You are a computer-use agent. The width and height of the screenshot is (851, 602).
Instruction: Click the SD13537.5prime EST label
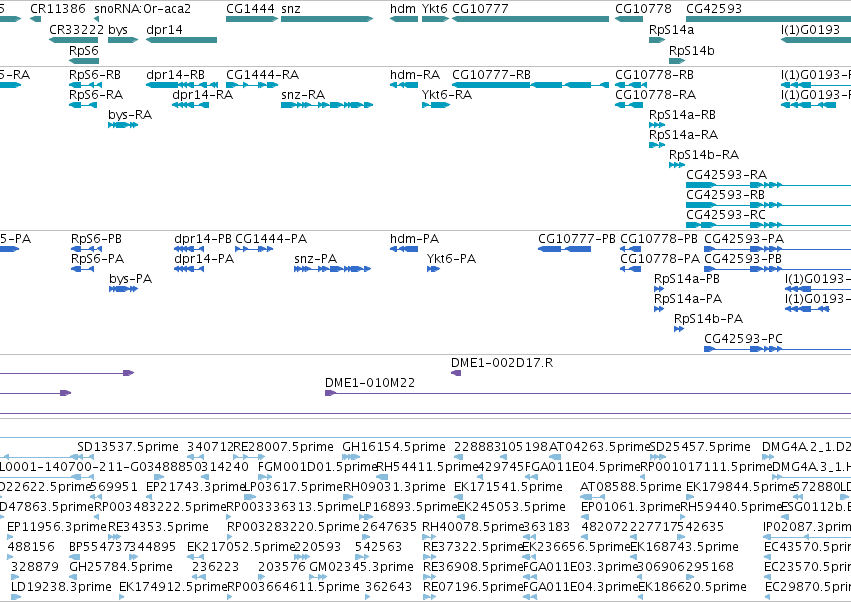tap(128, 447)
